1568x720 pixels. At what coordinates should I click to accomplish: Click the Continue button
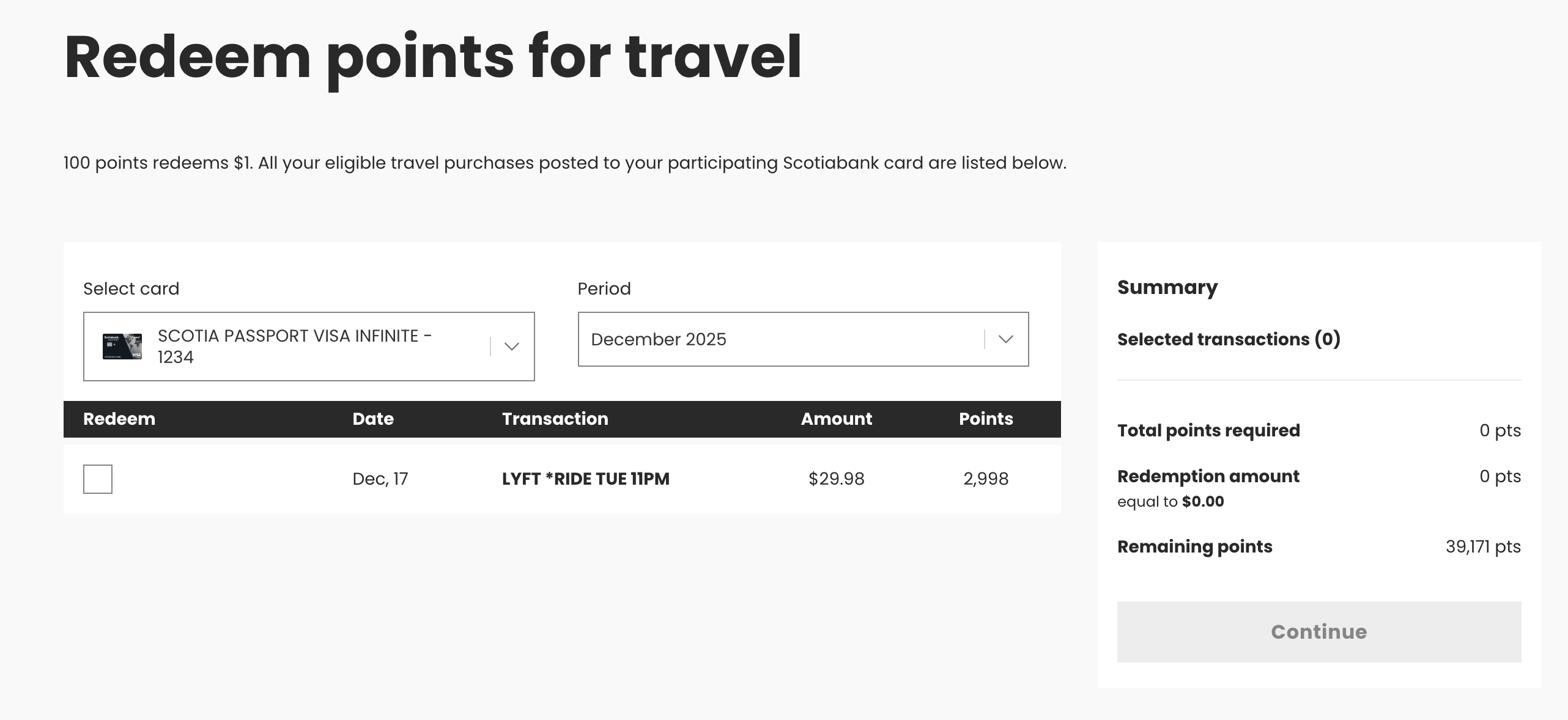click(x=1318, y=632)
